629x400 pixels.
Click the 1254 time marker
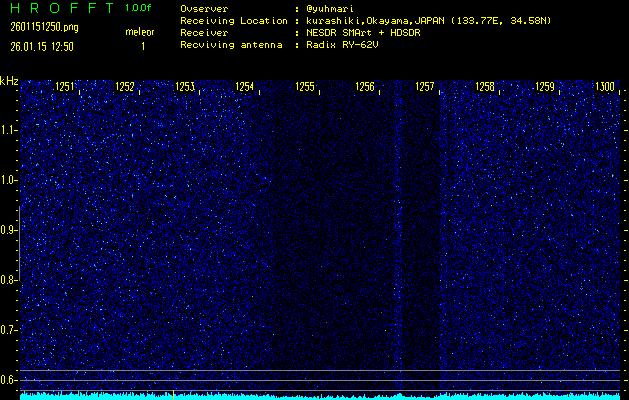pyautogui.click(x=245, y=87)
